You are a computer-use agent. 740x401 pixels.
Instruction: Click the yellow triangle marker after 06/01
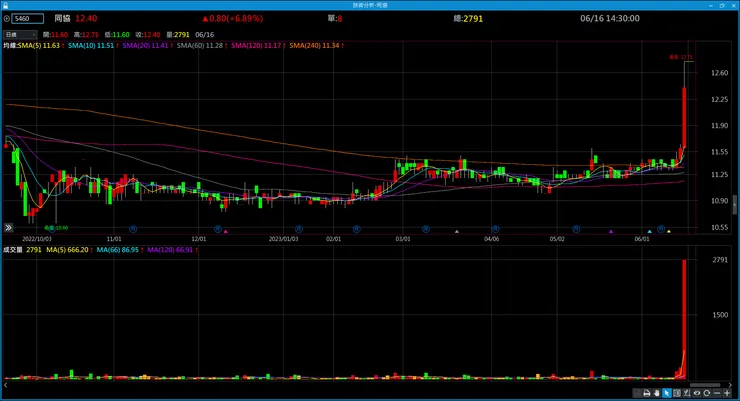point(669,231)
